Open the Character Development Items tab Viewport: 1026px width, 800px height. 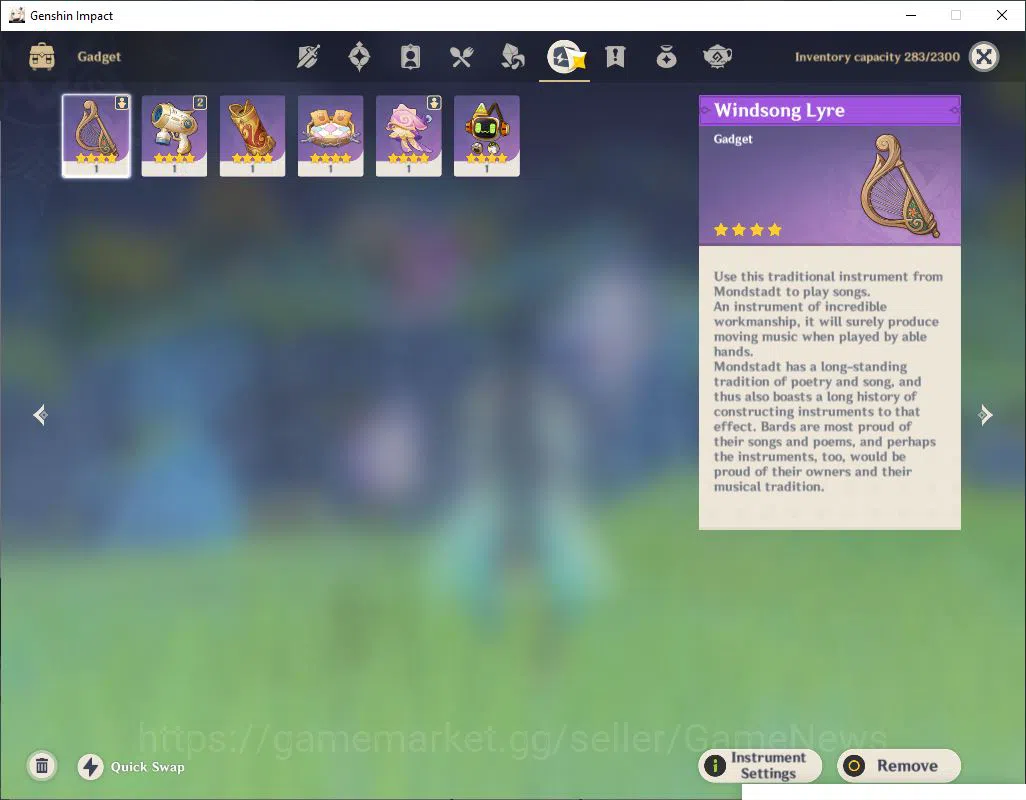click(x=410, y=57)
